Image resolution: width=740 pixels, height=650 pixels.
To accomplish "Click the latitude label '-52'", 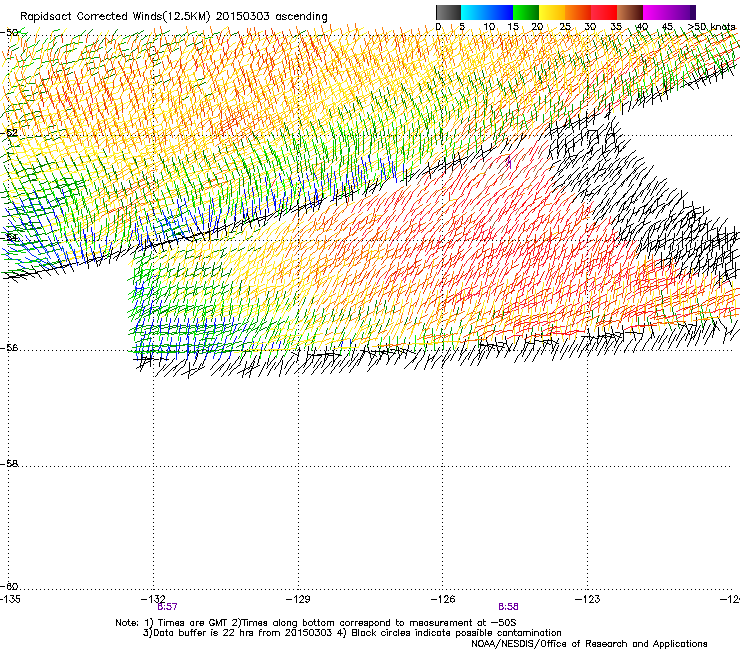I will tap(9, 133).
